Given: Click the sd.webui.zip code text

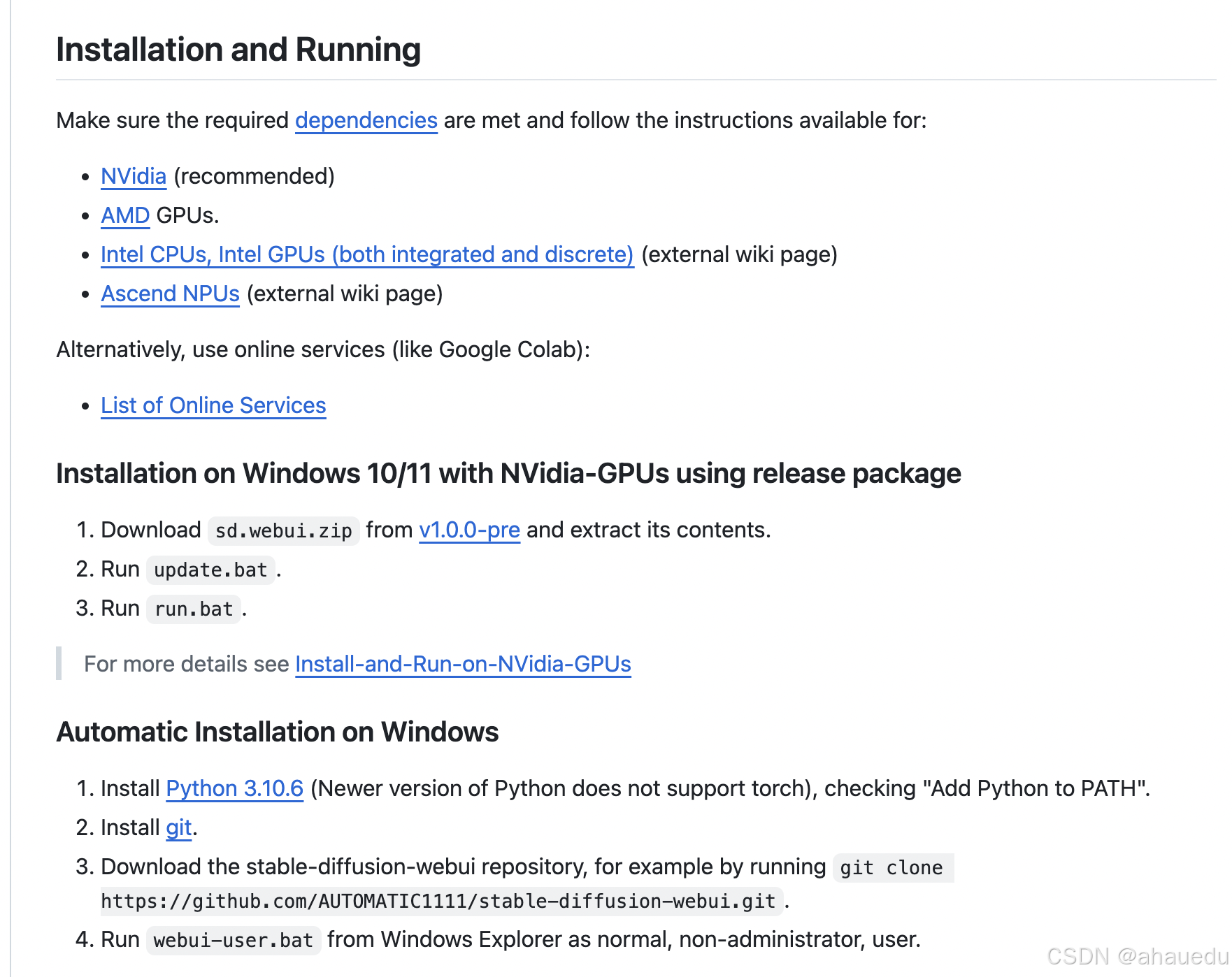Looking at the screenshot, I should 283,531.
